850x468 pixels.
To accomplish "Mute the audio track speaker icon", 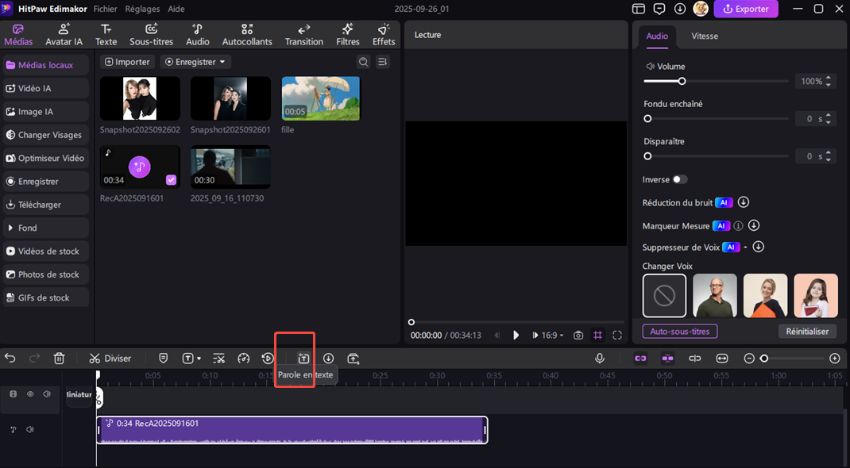I will [x=30, y=429].
